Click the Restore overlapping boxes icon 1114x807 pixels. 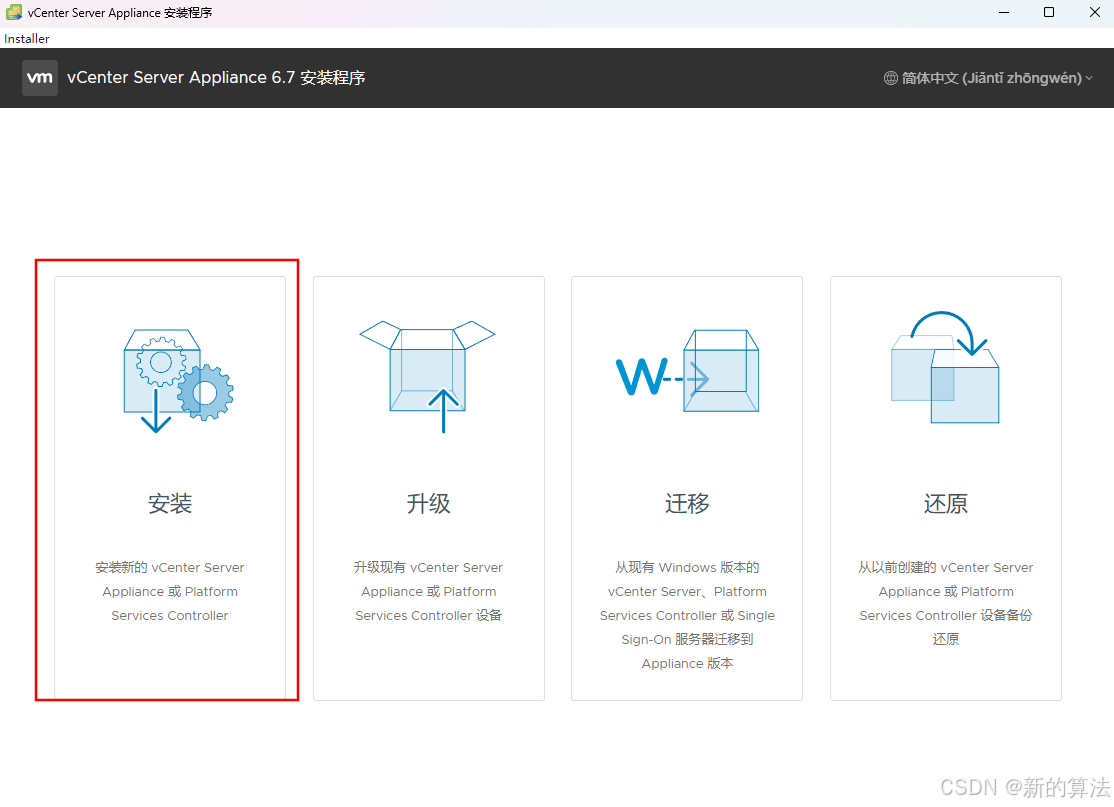point(945,367)
